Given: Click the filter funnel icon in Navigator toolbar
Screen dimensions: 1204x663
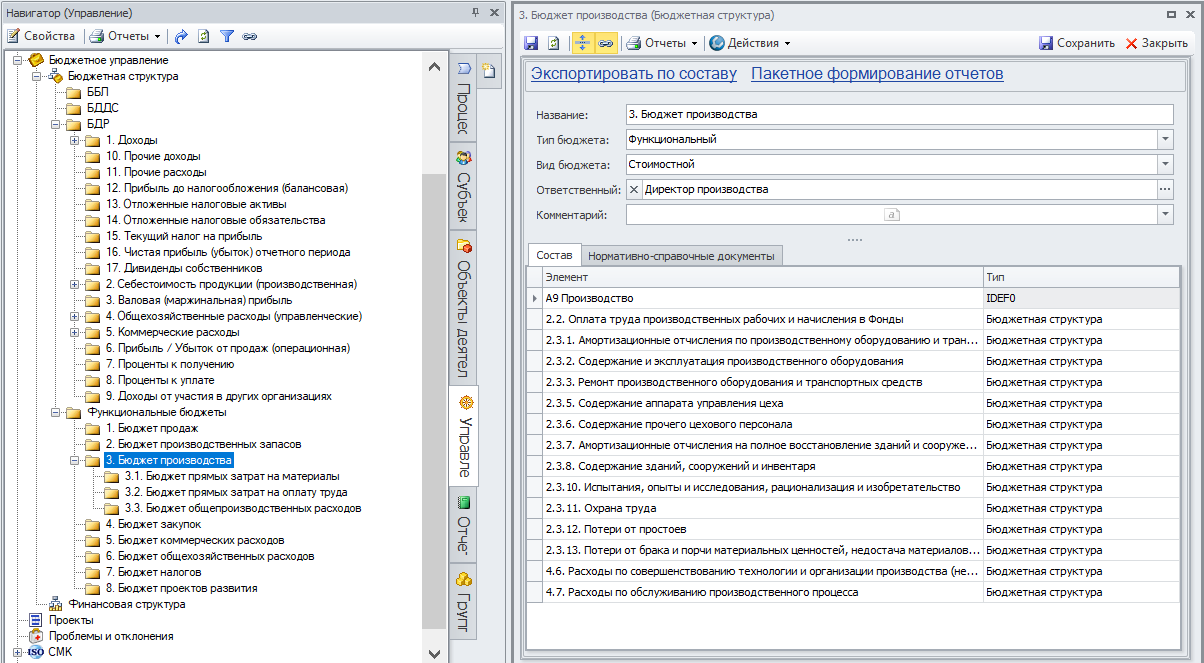Looking at the screenshot, I should pos(227,36).
